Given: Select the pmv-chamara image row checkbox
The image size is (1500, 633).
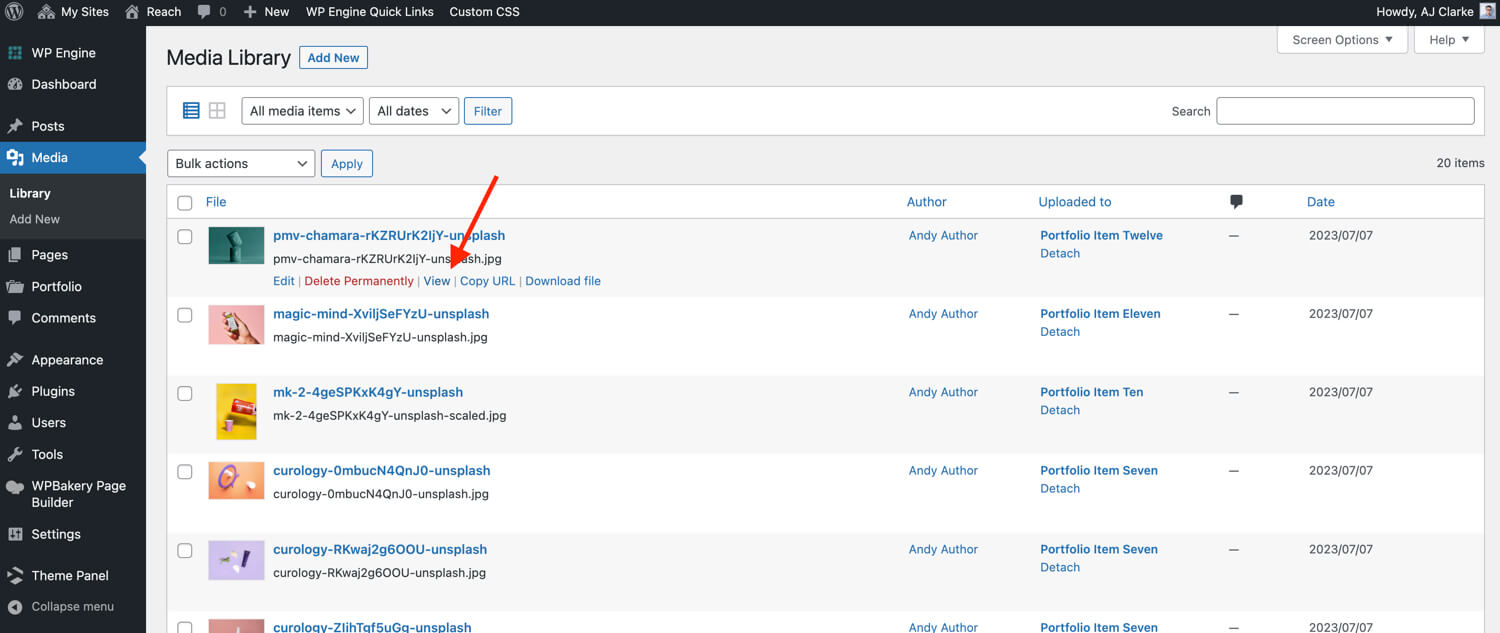Looking at the screenshot, I should point(185,237).
